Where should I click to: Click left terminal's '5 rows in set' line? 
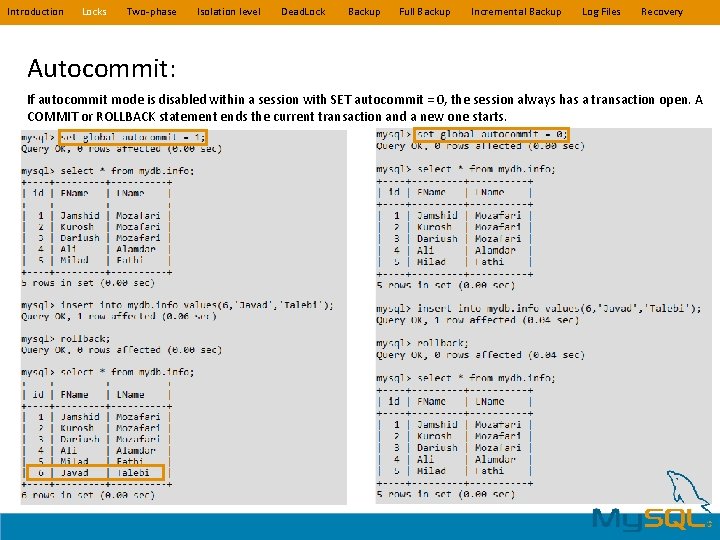coord(88,283)
